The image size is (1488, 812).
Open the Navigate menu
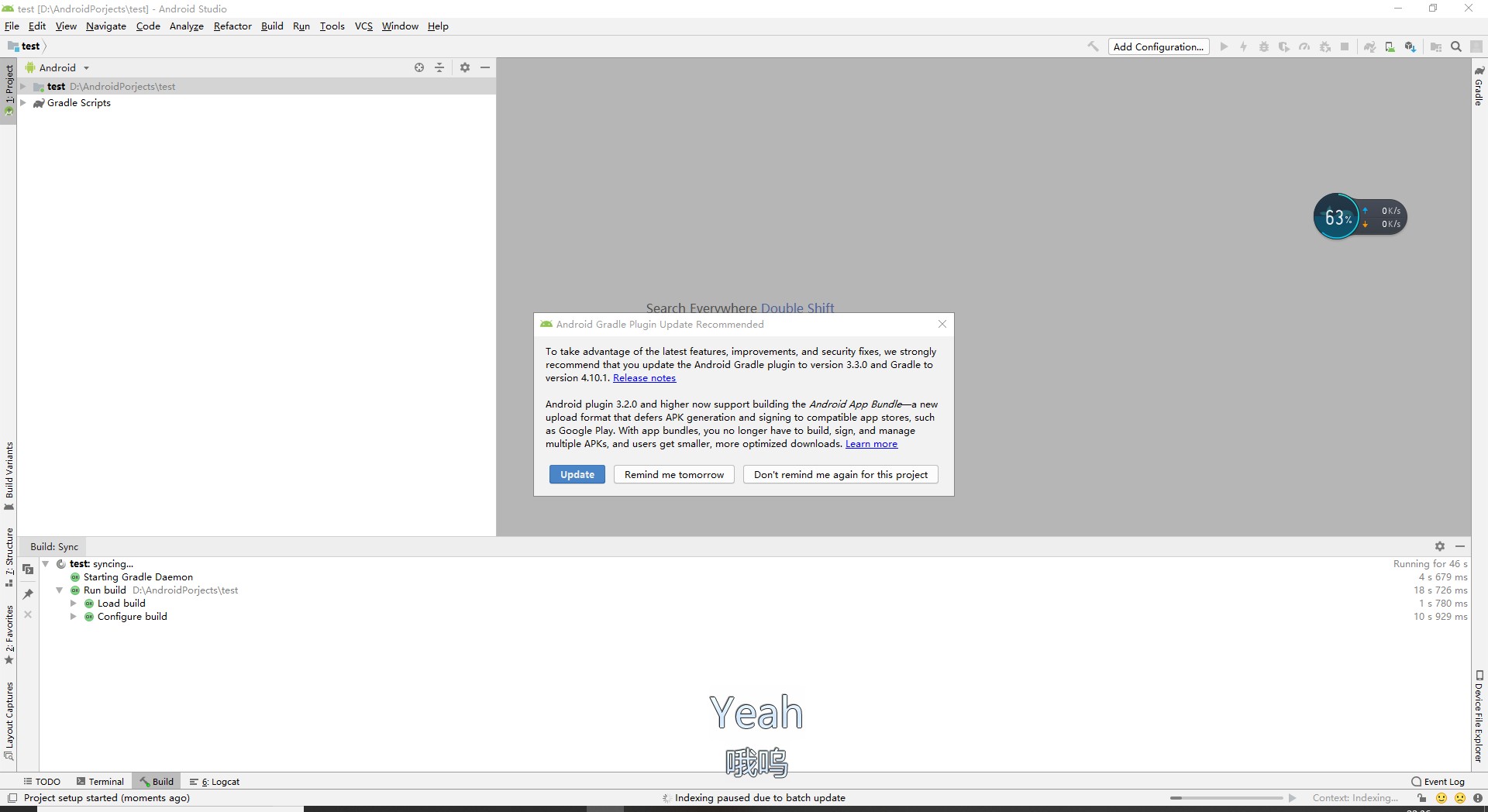(106, 26)
